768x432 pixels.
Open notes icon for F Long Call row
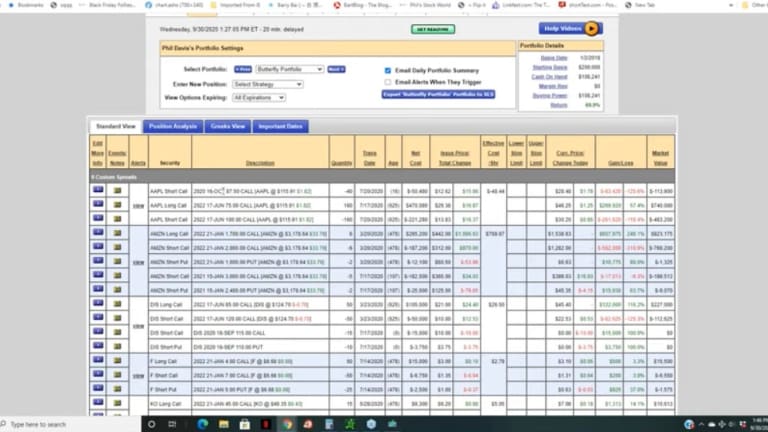tap(118, 361)
